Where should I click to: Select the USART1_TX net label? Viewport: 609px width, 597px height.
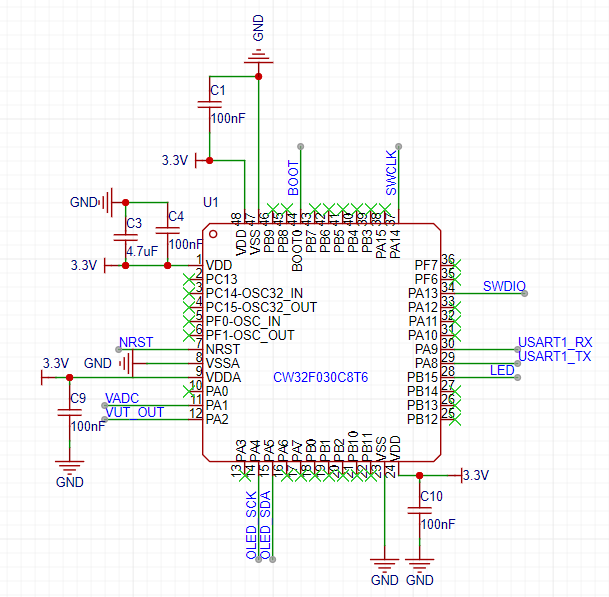tap(555, 356)
